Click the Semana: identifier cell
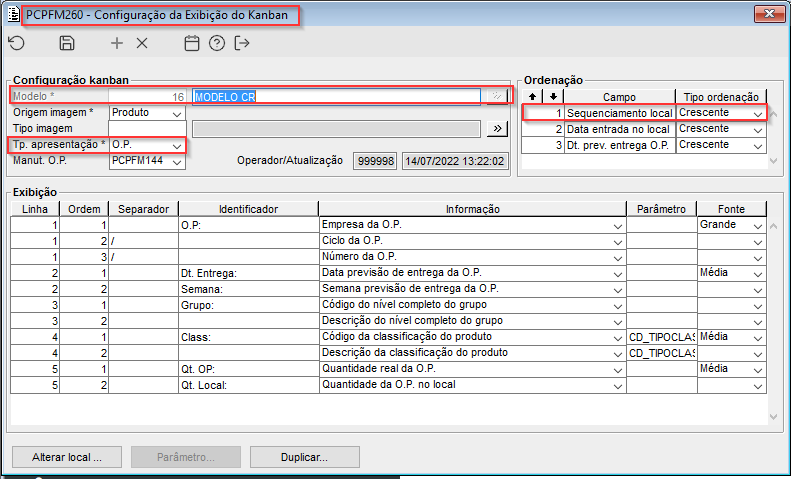791x479 pixels. pyautogui.click(x=249, y=289)
